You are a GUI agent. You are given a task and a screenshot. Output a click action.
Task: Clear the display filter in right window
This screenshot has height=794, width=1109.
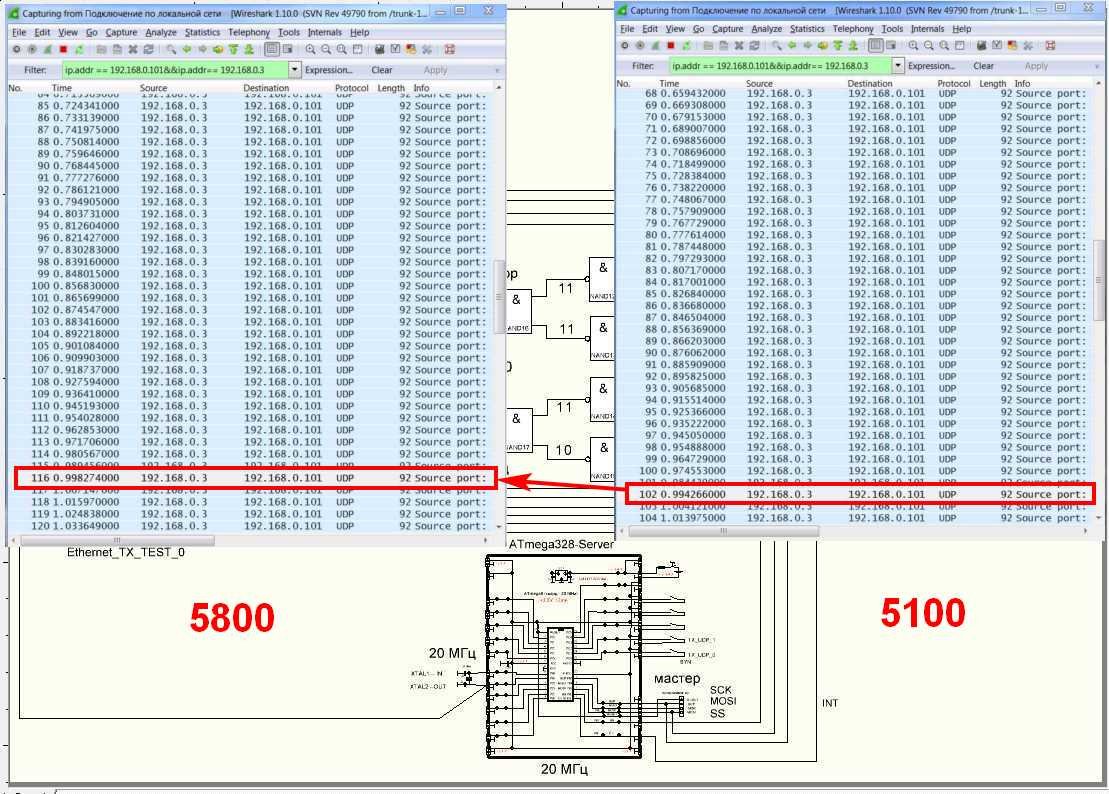click(x=983, y=66)
